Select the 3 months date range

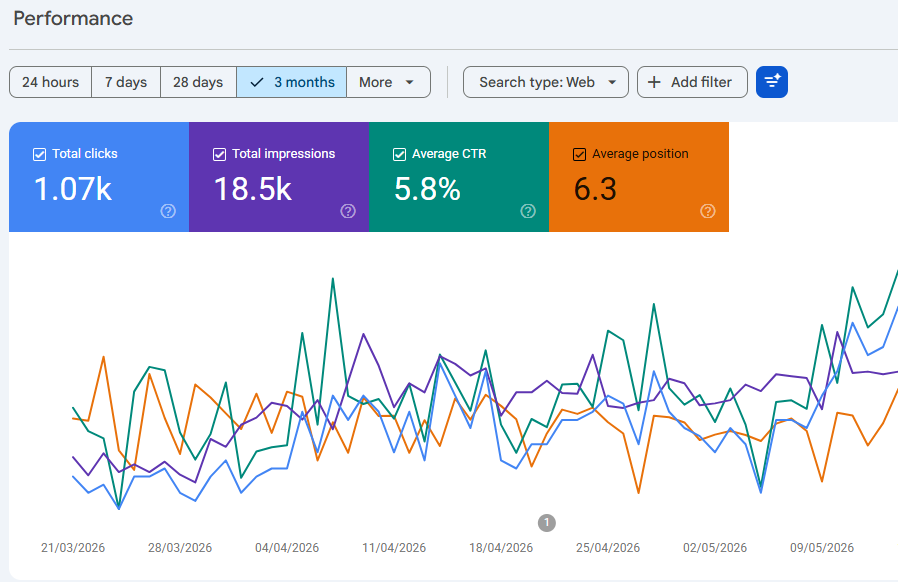292,82
